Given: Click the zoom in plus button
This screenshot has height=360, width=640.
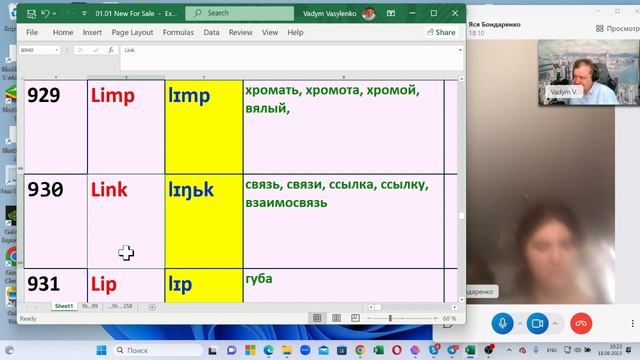Looking at the screenshot, I should (435, 318).
